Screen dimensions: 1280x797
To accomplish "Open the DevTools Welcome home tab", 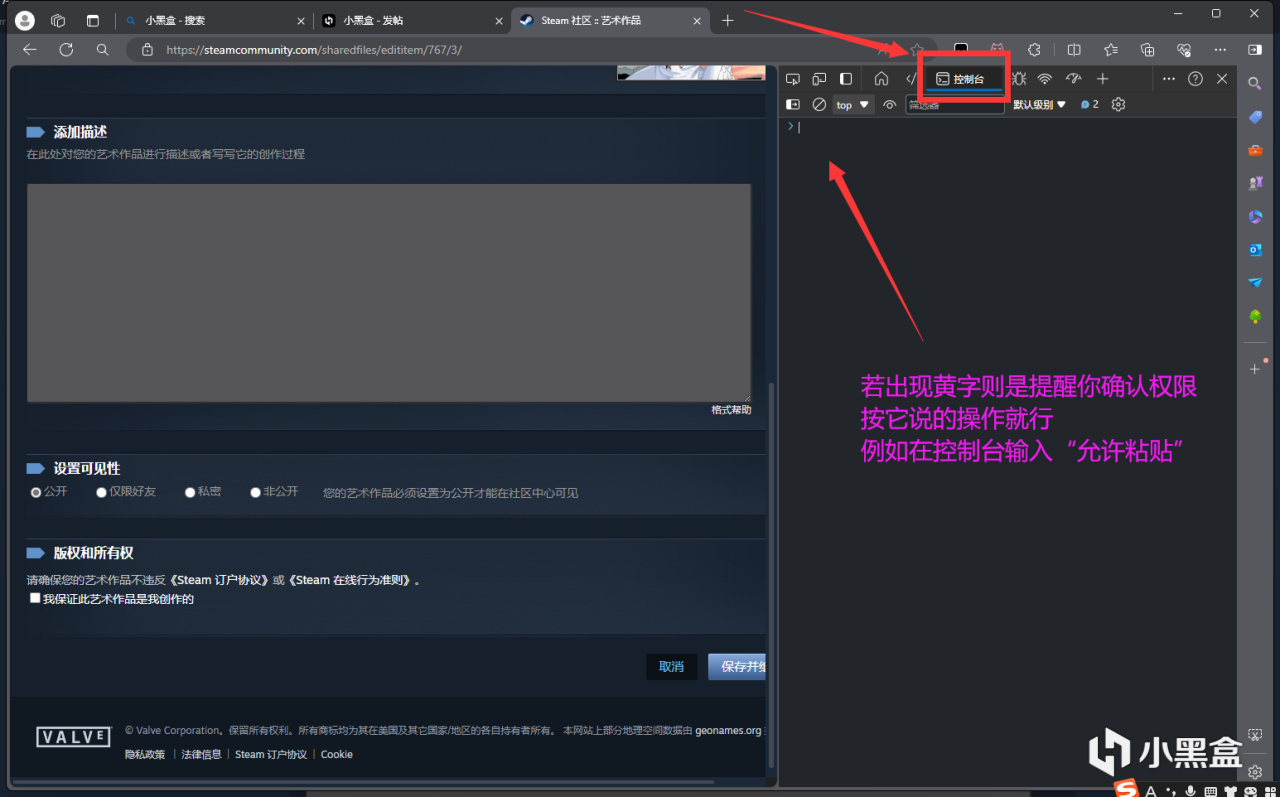I will coord(881,79).
